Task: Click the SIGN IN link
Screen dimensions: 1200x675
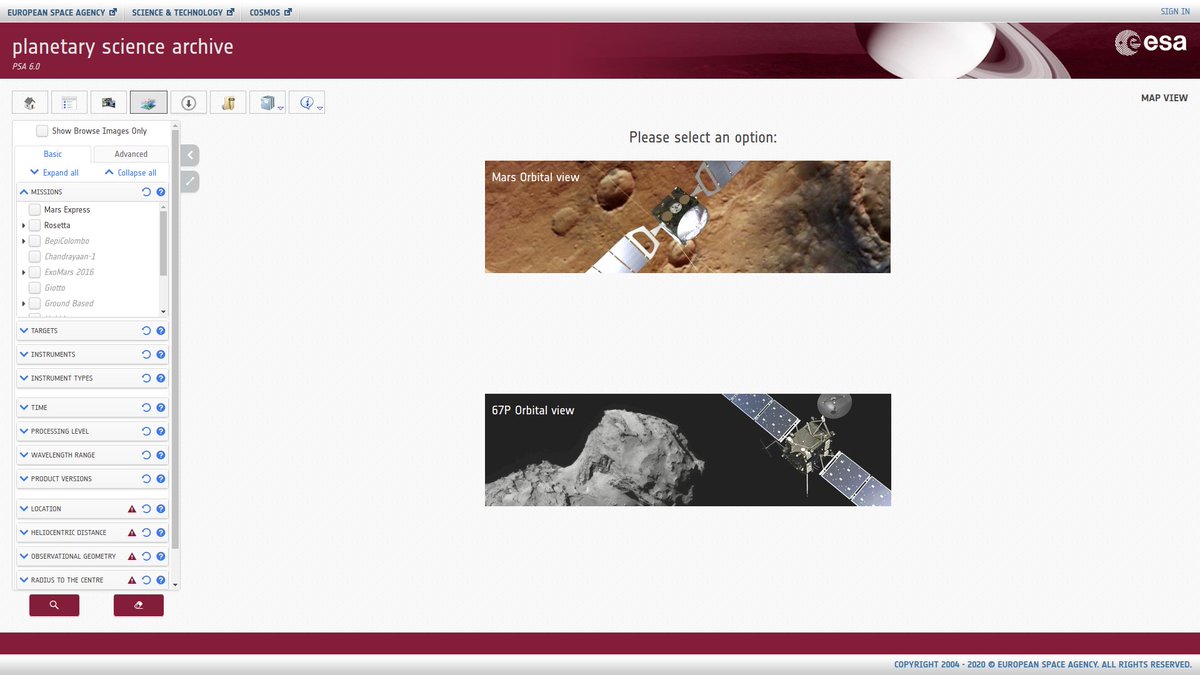Action: pyautogui.click(x=1174, y=10)
